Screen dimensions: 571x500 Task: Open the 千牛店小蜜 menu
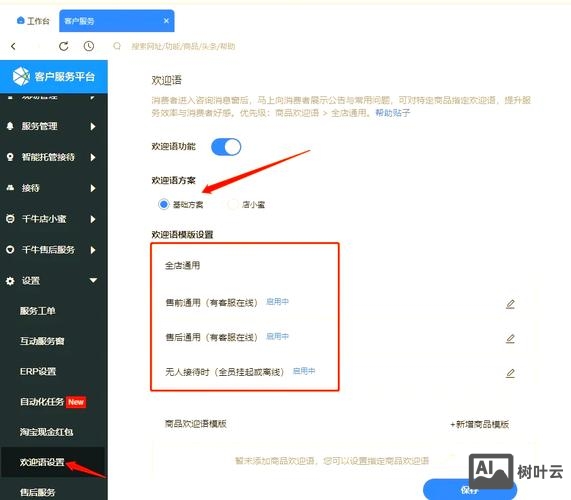coord(44,219)
